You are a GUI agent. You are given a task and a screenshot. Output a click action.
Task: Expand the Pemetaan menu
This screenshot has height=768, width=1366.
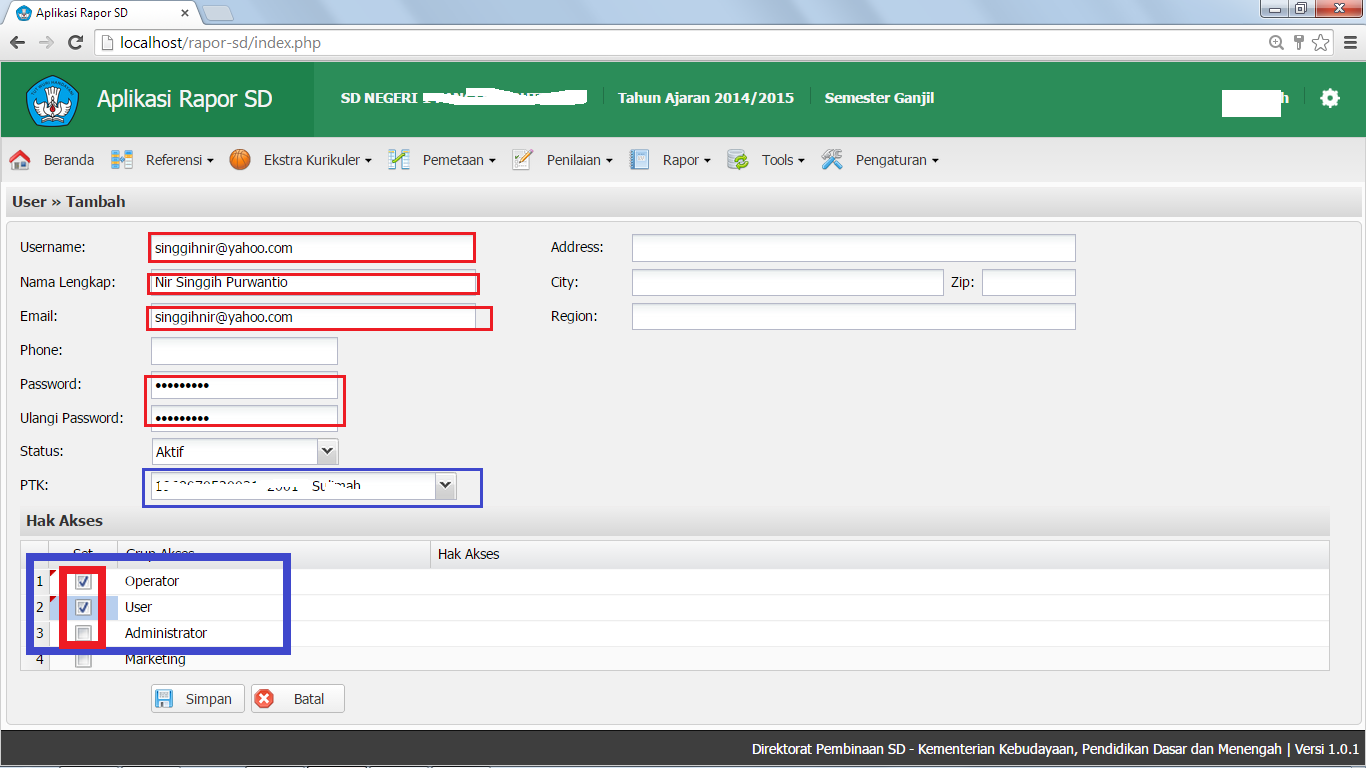(x=459, y=160)
